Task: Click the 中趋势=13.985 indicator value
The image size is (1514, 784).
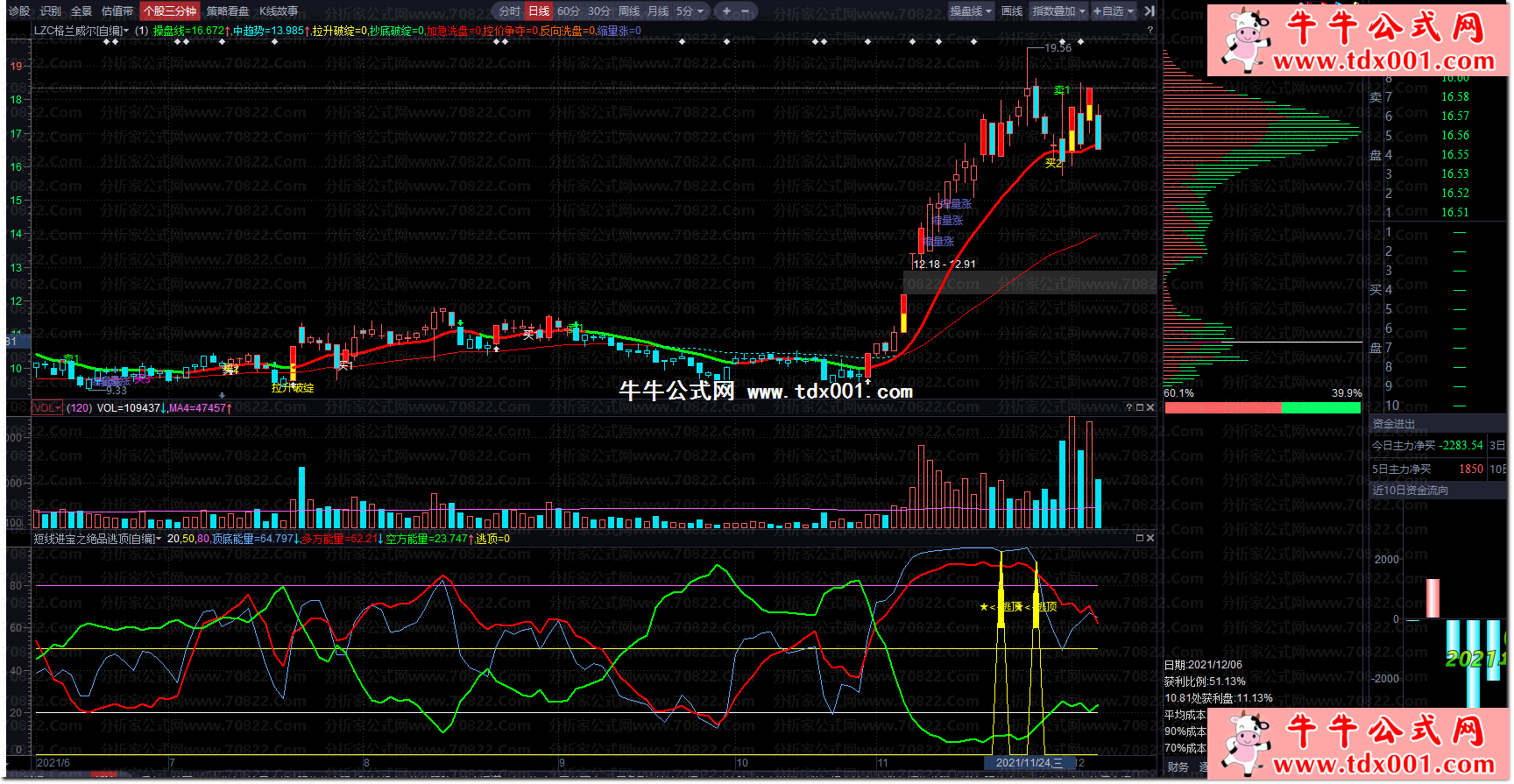Action: [268, 31]
